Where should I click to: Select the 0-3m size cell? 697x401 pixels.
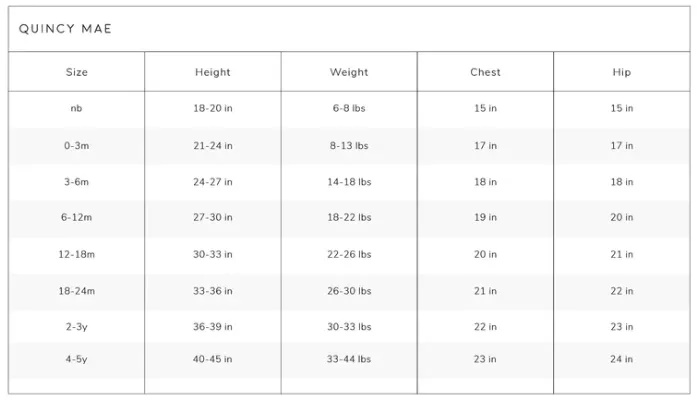pos(76,145)
